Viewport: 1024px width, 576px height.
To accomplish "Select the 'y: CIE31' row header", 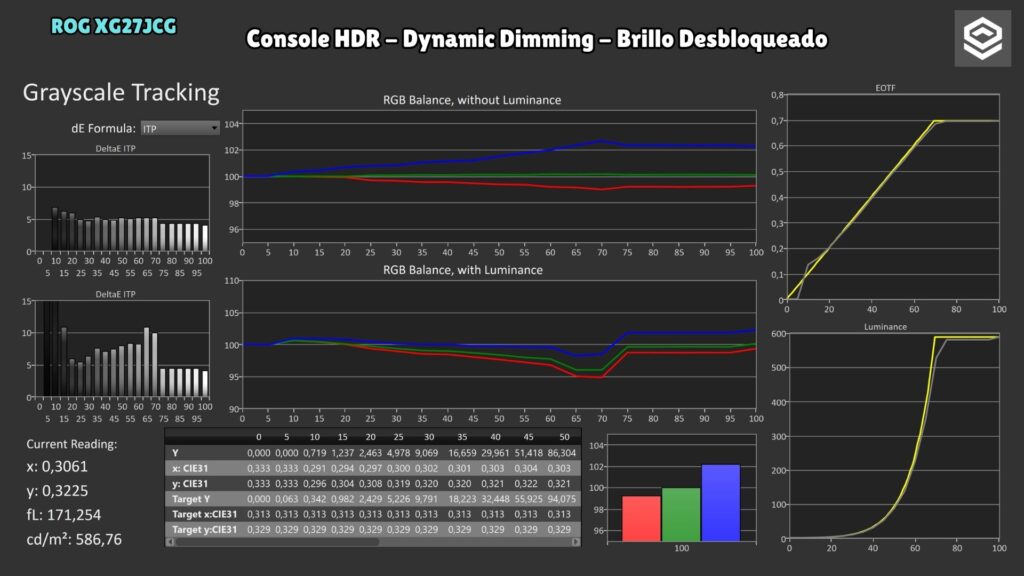I will click(x=190, y=483).
